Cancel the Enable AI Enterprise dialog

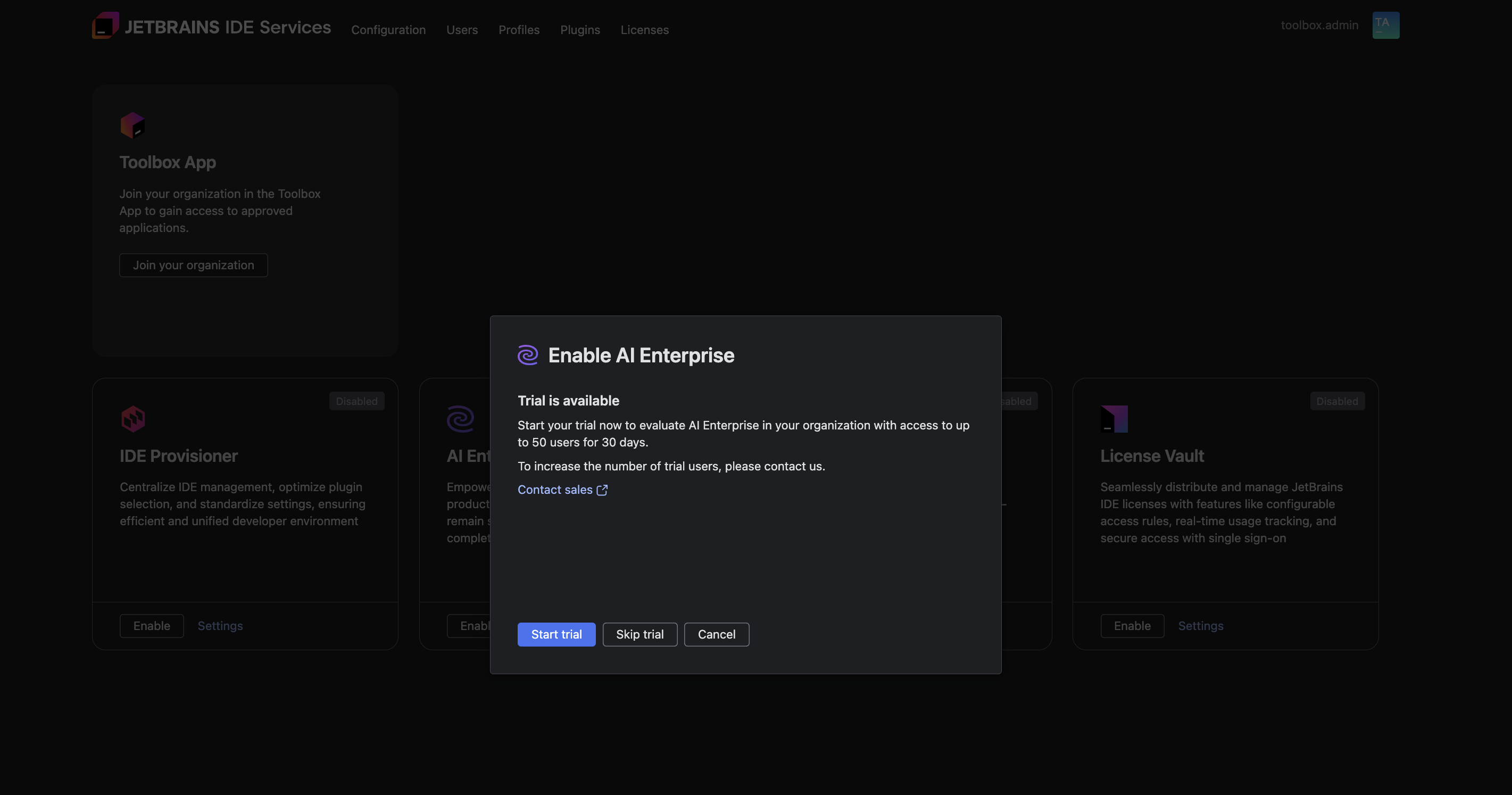click(716, 634)
